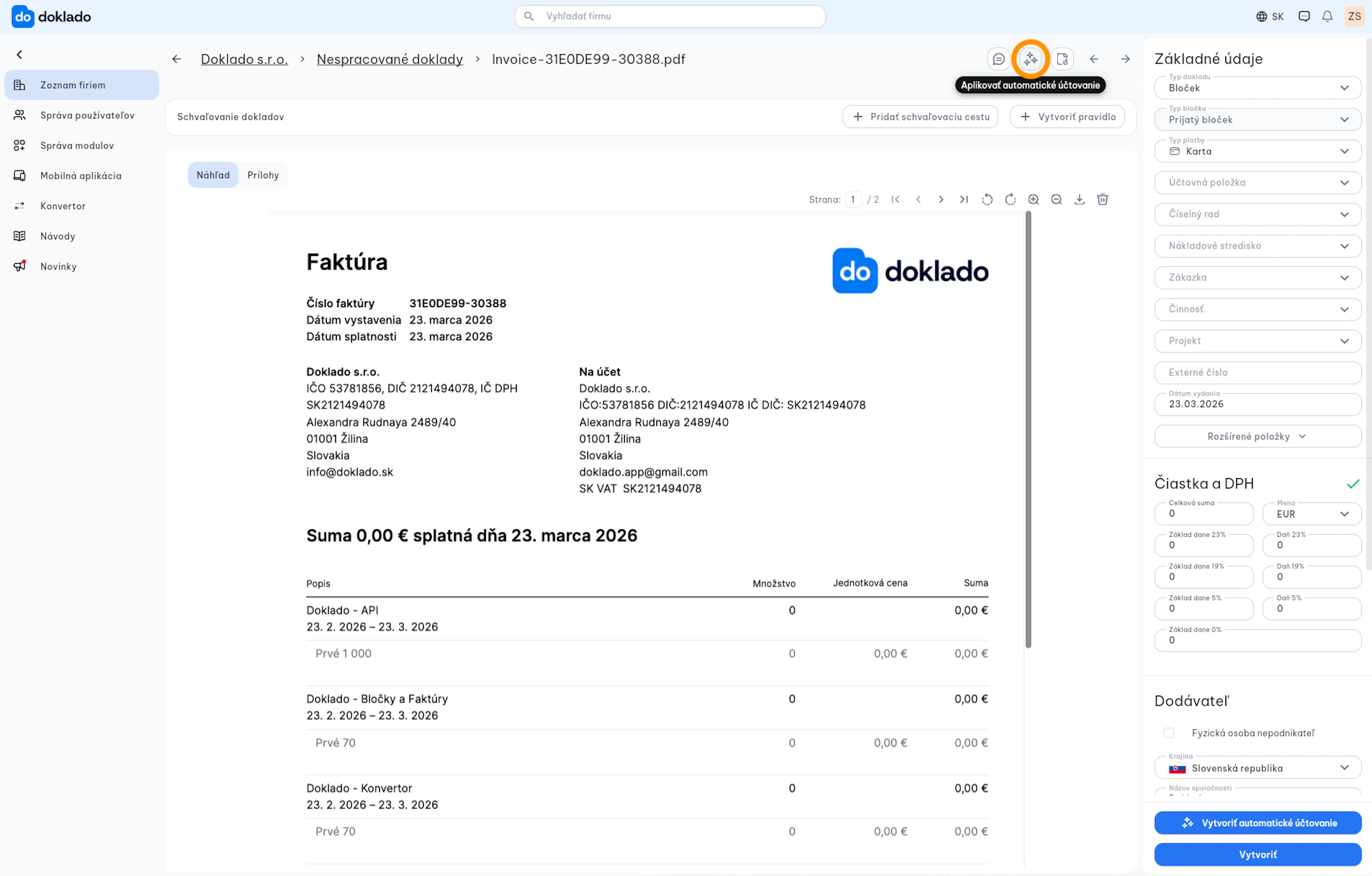
Task: Click the doklado logo in header
Action: coord(51,16)
